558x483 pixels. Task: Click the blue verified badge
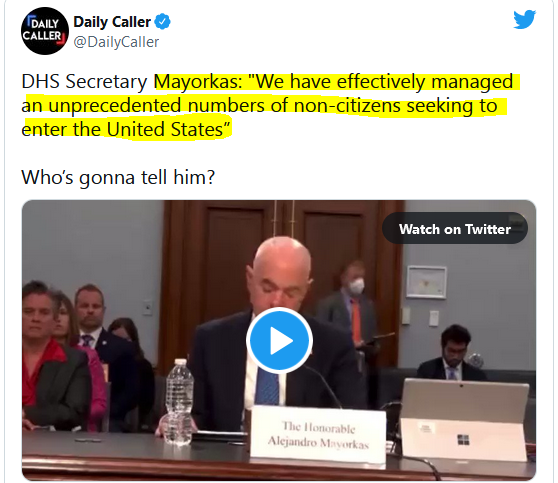click(163, 22)
